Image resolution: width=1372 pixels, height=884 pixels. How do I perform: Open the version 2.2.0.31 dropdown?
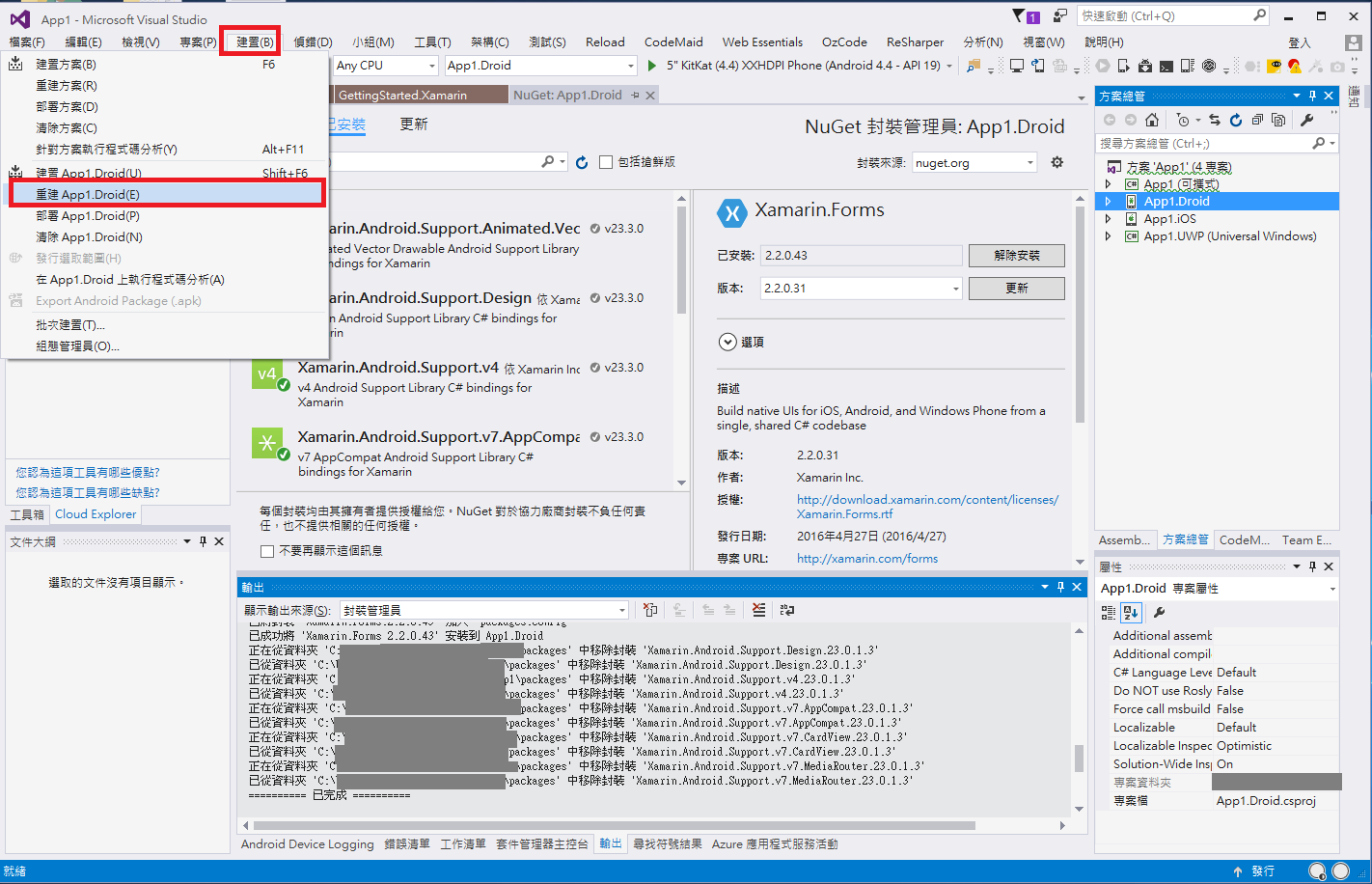(x=861, y=289)
